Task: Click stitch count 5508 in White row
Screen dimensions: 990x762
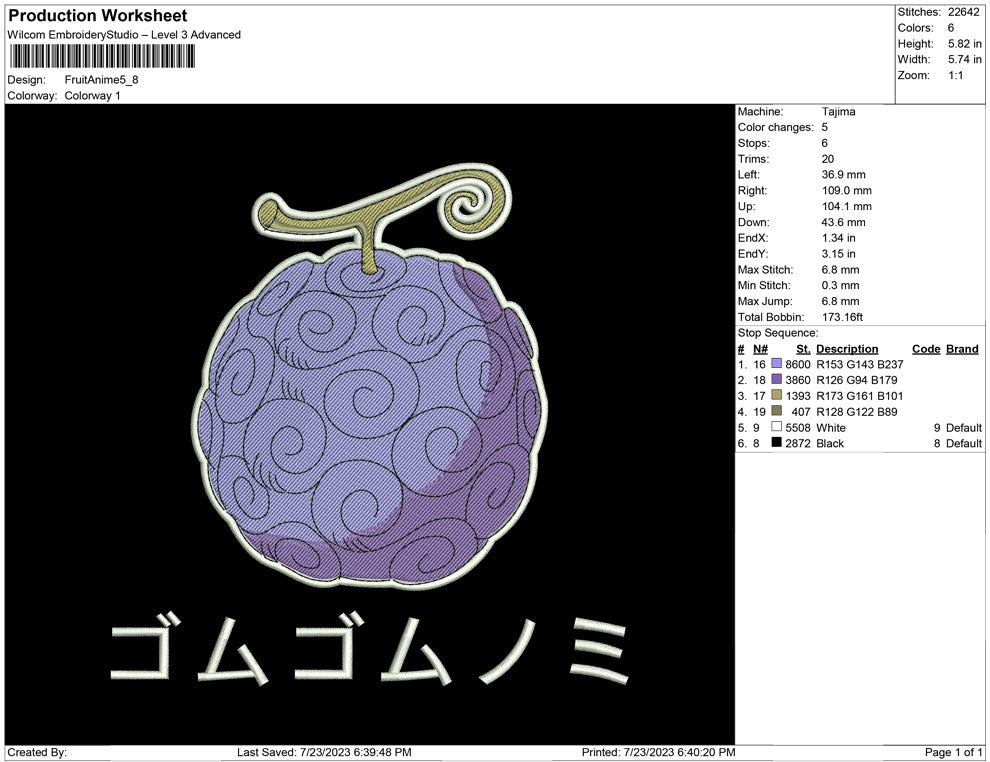Action: pos(797,427)
